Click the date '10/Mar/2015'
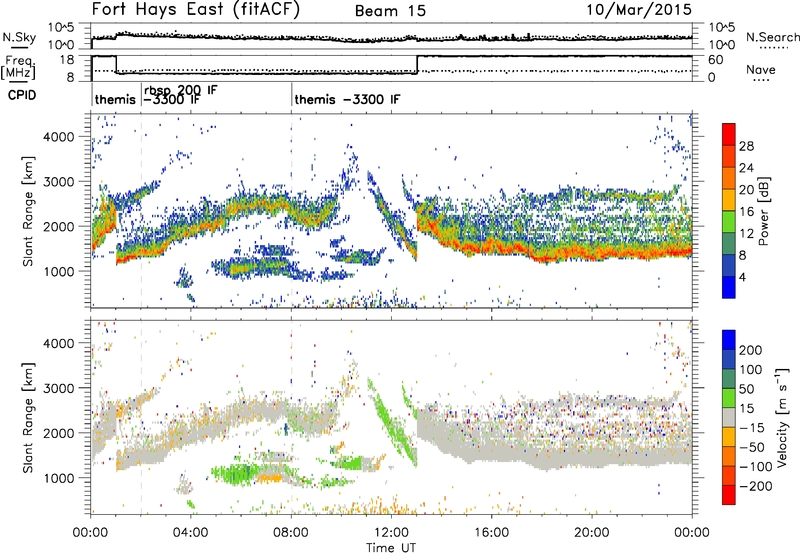 [x=639, y=10]
